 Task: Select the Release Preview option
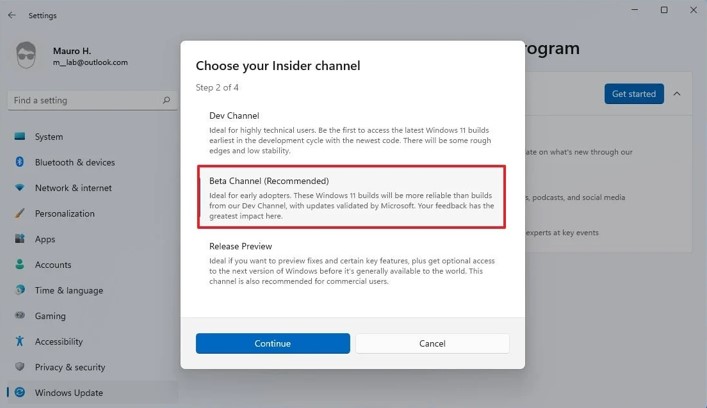click(x=351, y=263)
